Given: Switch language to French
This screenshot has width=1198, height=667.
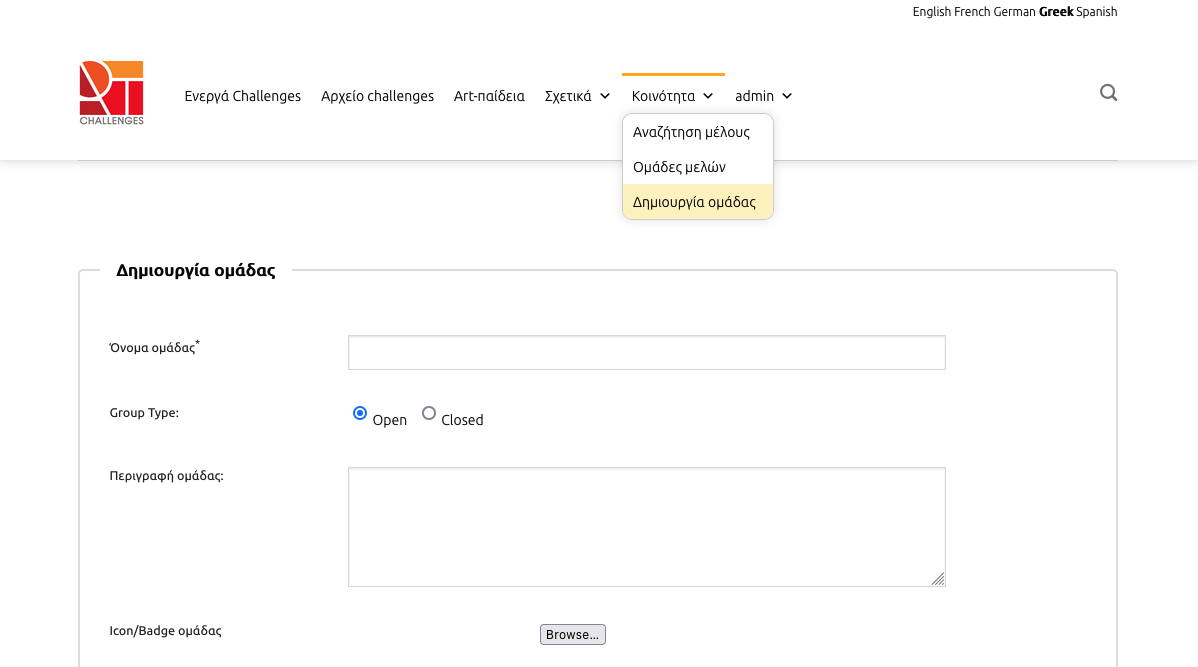Looking at the screenshot, I should tap(972, 12).
